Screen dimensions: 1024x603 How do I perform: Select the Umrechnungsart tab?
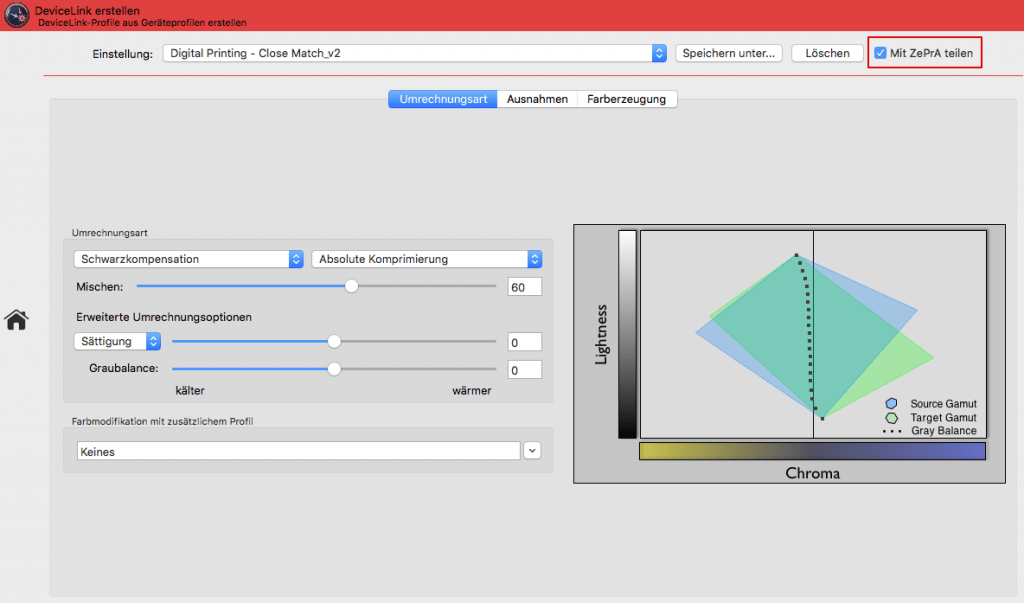(442, 99)
